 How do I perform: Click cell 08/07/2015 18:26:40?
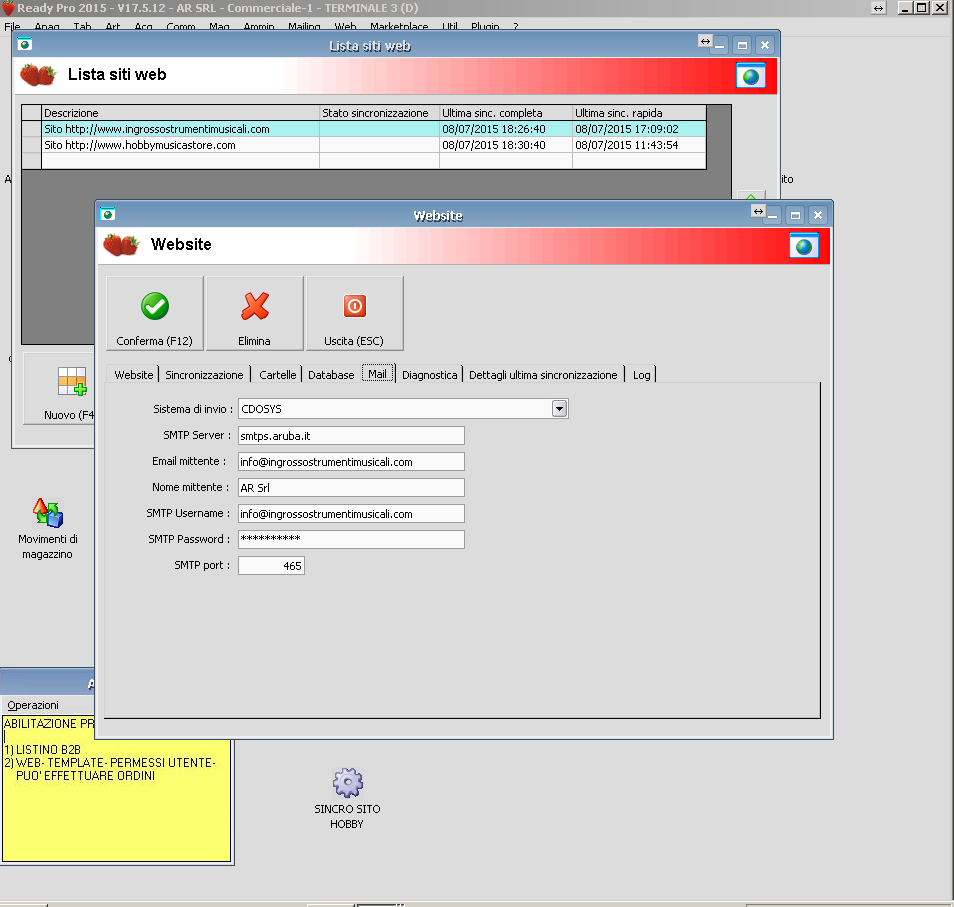506,129
